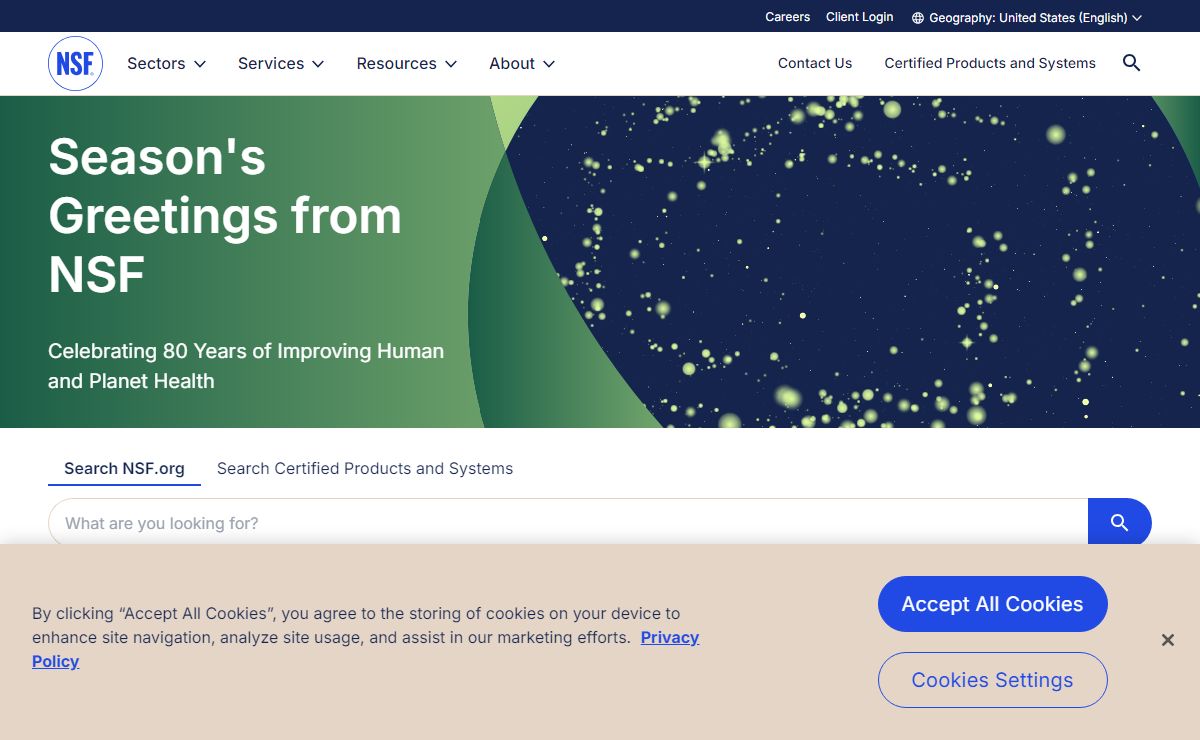The height and width of the screenshot is (740, 1200).
Task: Focus the 'What are you looking for?' field
Action: tap(568, 523)
